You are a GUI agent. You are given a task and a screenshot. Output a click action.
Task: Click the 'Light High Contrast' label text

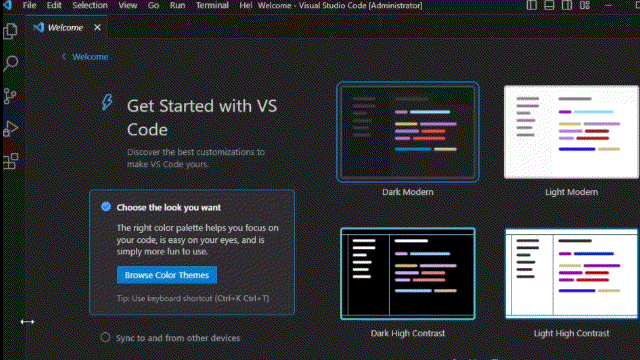[x=571, y=333]
